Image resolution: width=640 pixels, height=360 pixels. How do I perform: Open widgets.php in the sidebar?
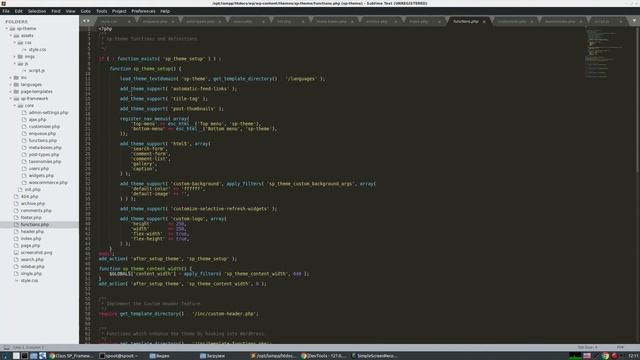(x=41, y=175)
